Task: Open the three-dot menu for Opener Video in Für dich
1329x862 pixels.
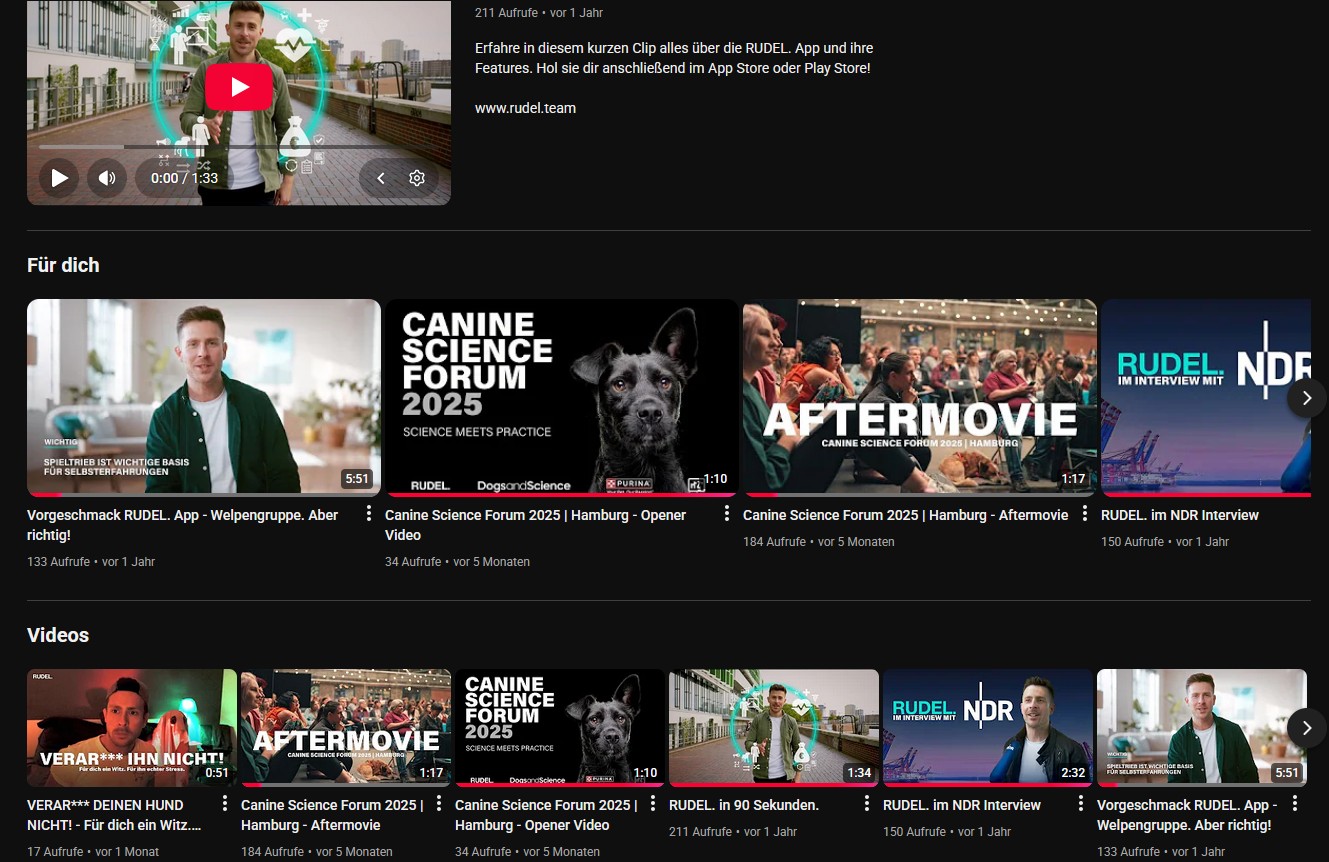Action: click(x=727, y=514)
